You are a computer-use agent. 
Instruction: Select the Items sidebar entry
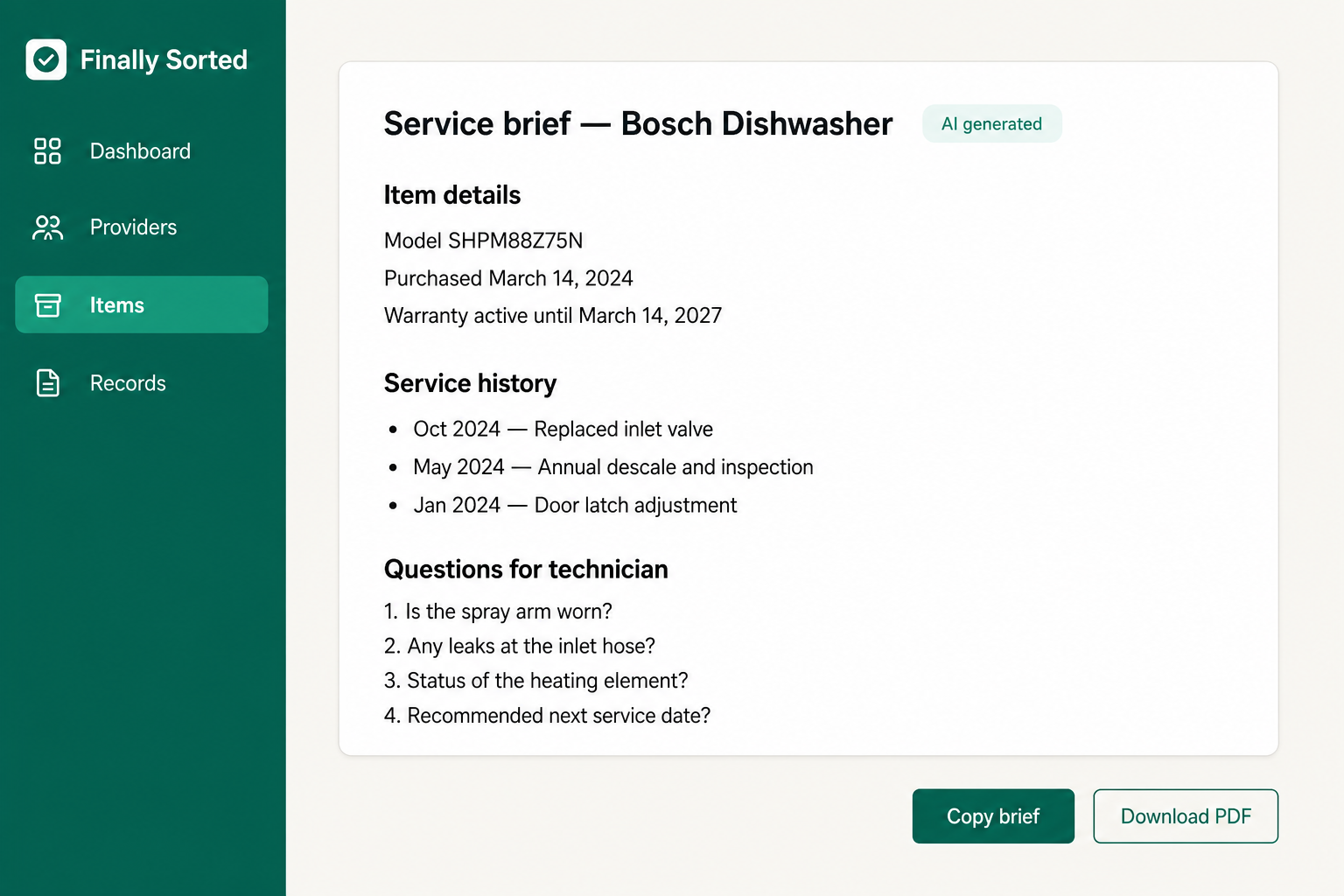click(x=142, y=304)
